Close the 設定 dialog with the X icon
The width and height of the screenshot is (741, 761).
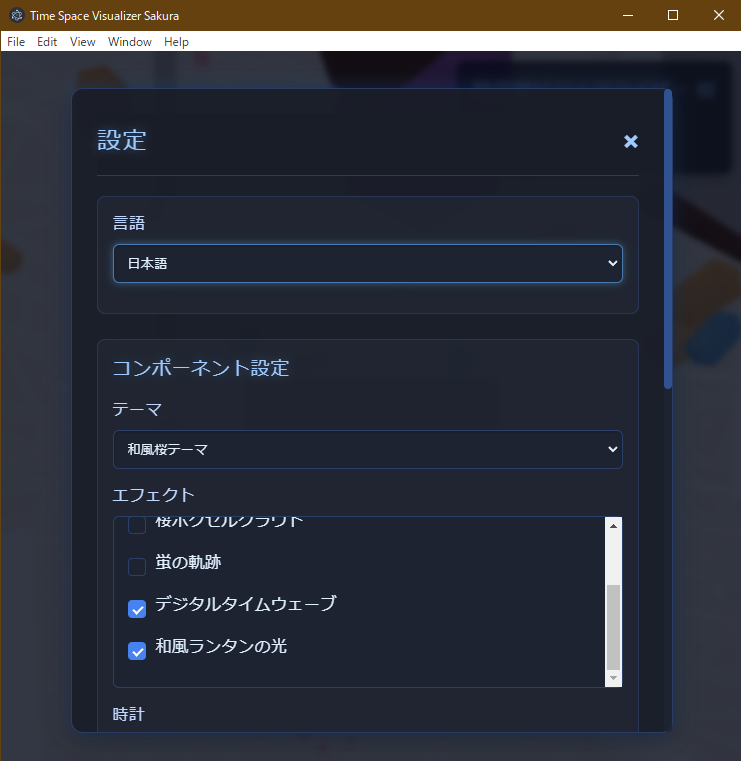click(x=630, y=141)
